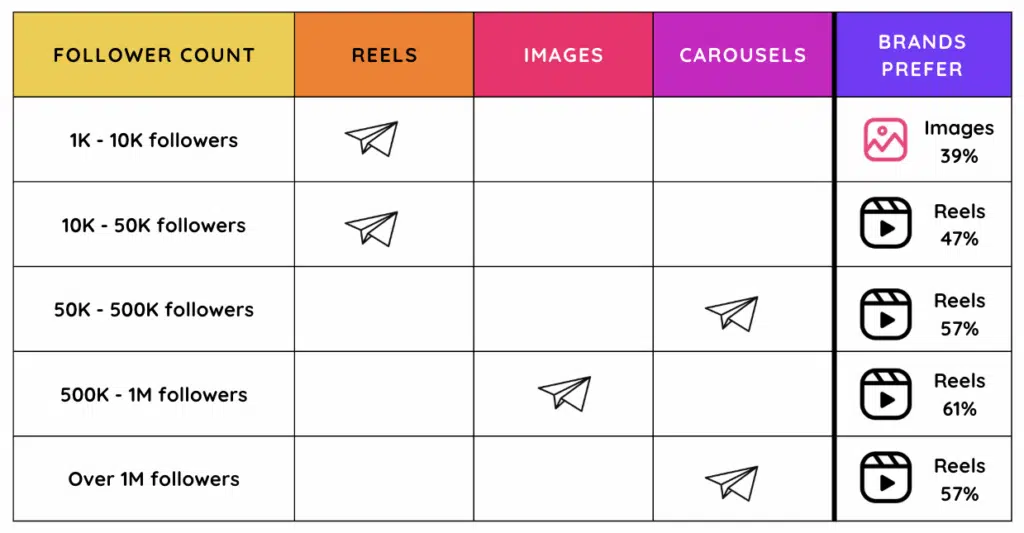Click the Reels 61% text

pyautogui.click(x=959, y=394)
